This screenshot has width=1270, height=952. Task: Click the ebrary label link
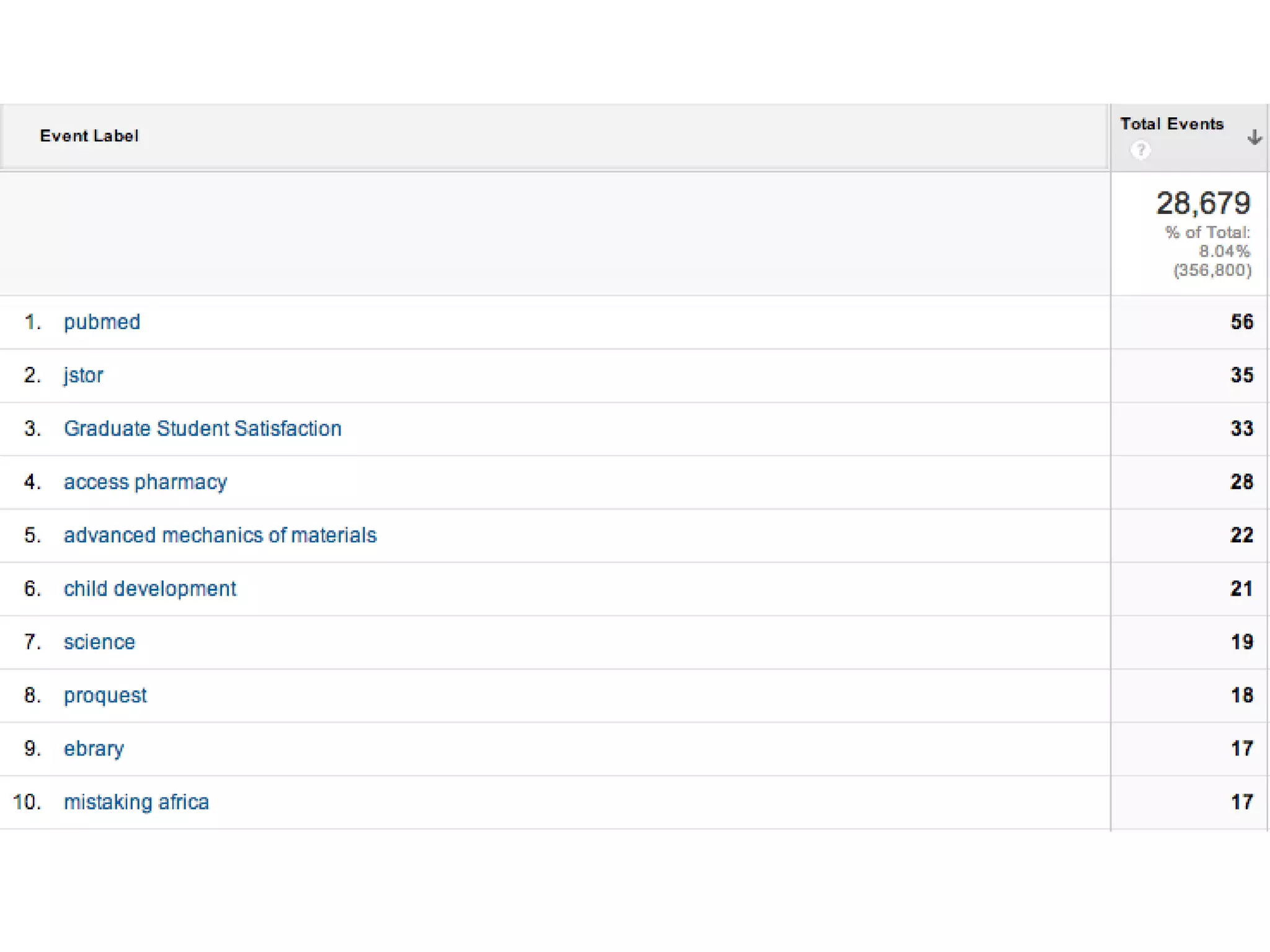(94, 749)
